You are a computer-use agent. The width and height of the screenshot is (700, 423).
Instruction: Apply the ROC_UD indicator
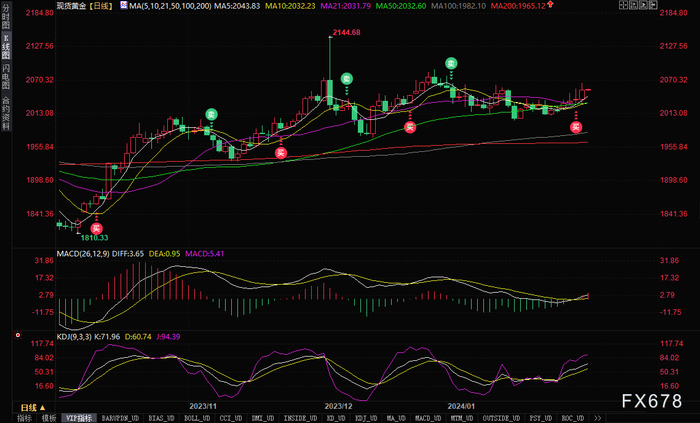(x=573, y=418)
